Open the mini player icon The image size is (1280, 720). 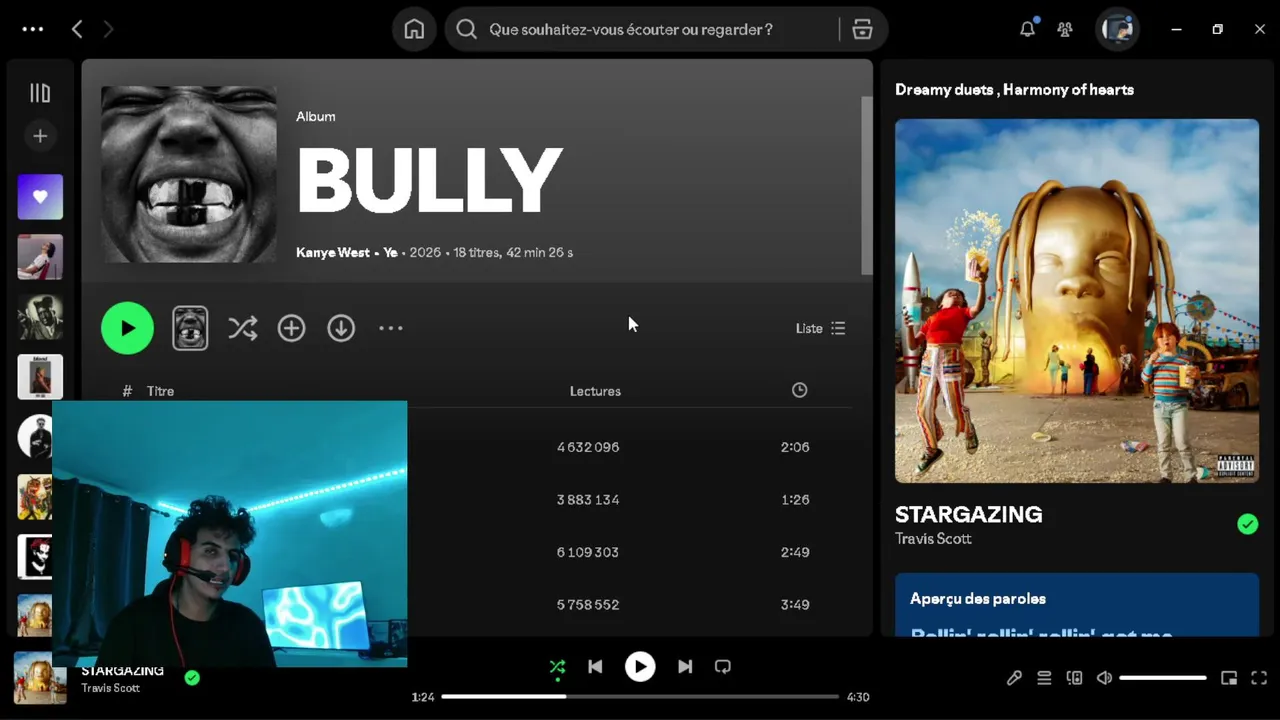pos(1229,678)
